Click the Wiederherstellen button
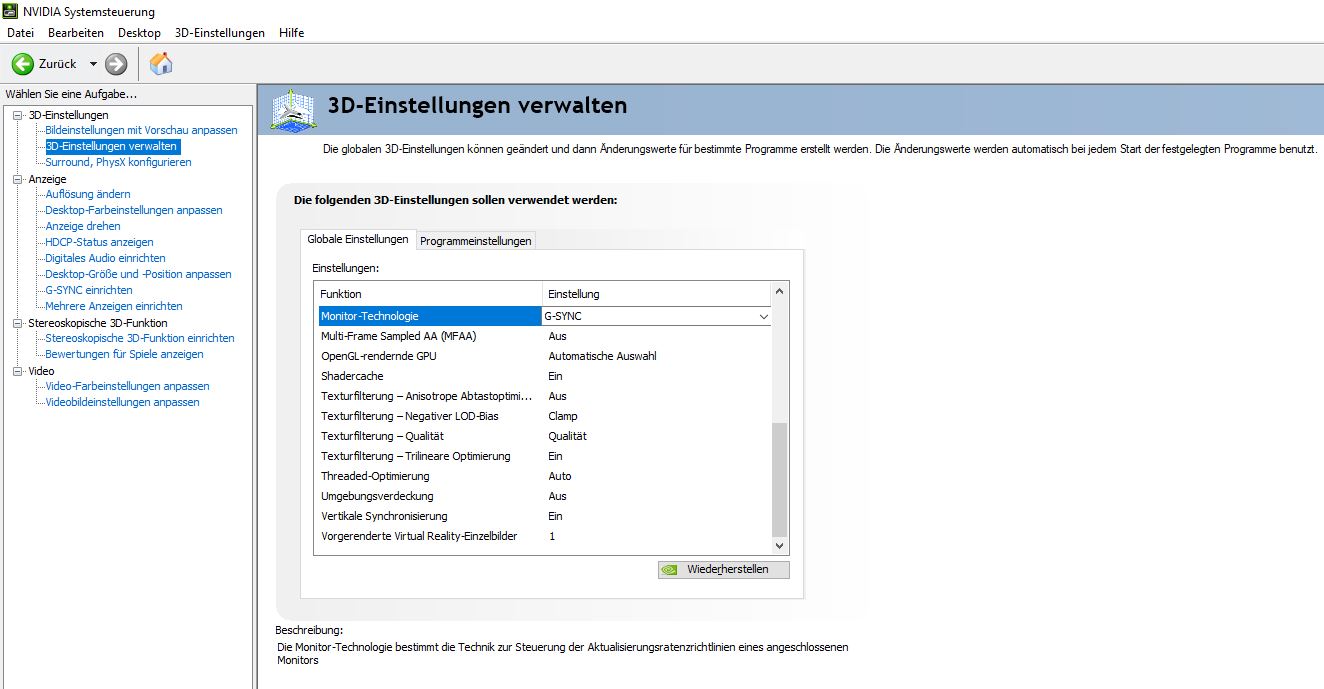The image size is (1324, 689). point(724,569)
